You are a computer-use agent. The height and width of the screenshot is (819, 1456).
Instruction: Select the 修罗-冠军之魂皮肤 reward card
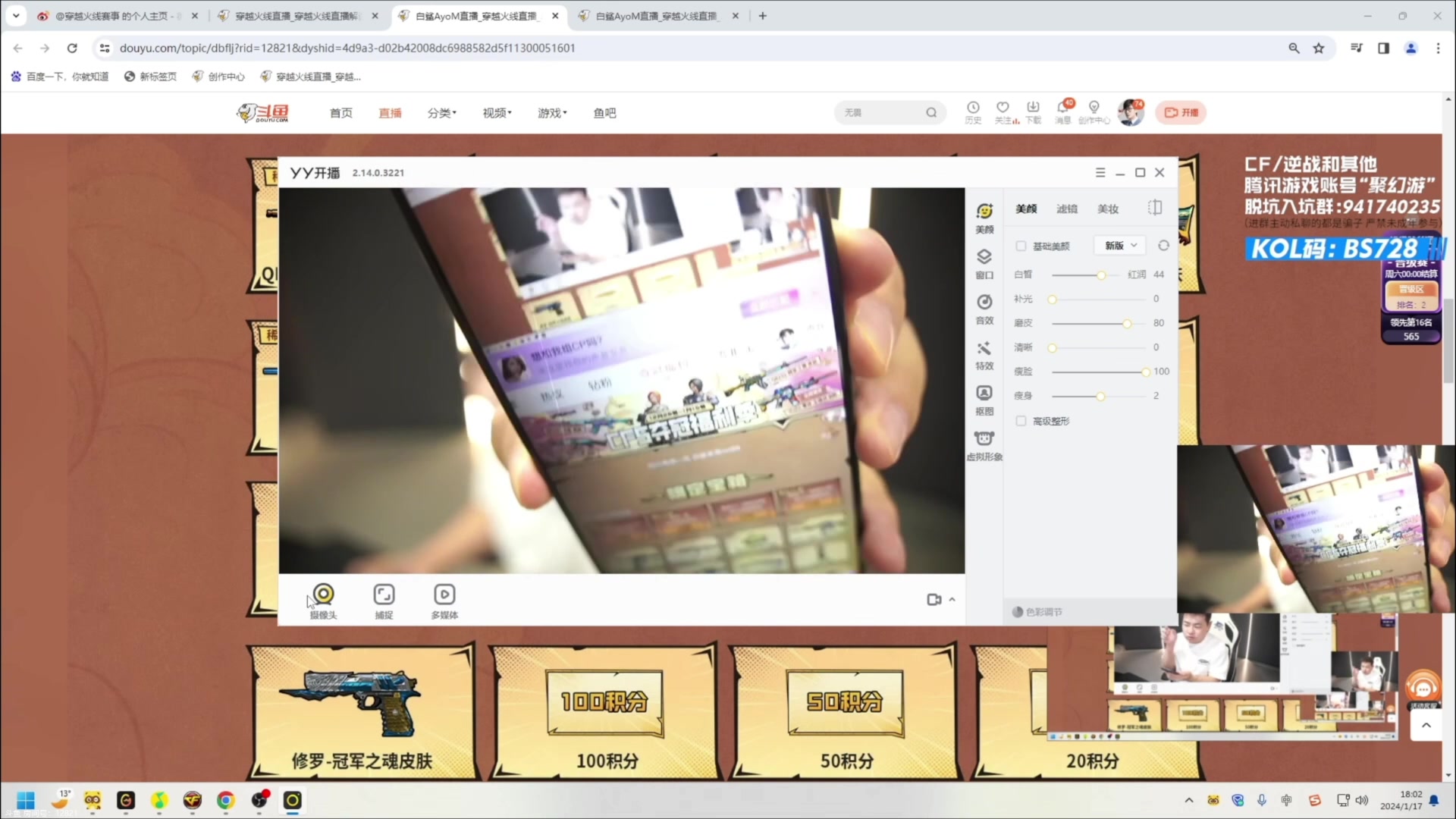point(362,711)
